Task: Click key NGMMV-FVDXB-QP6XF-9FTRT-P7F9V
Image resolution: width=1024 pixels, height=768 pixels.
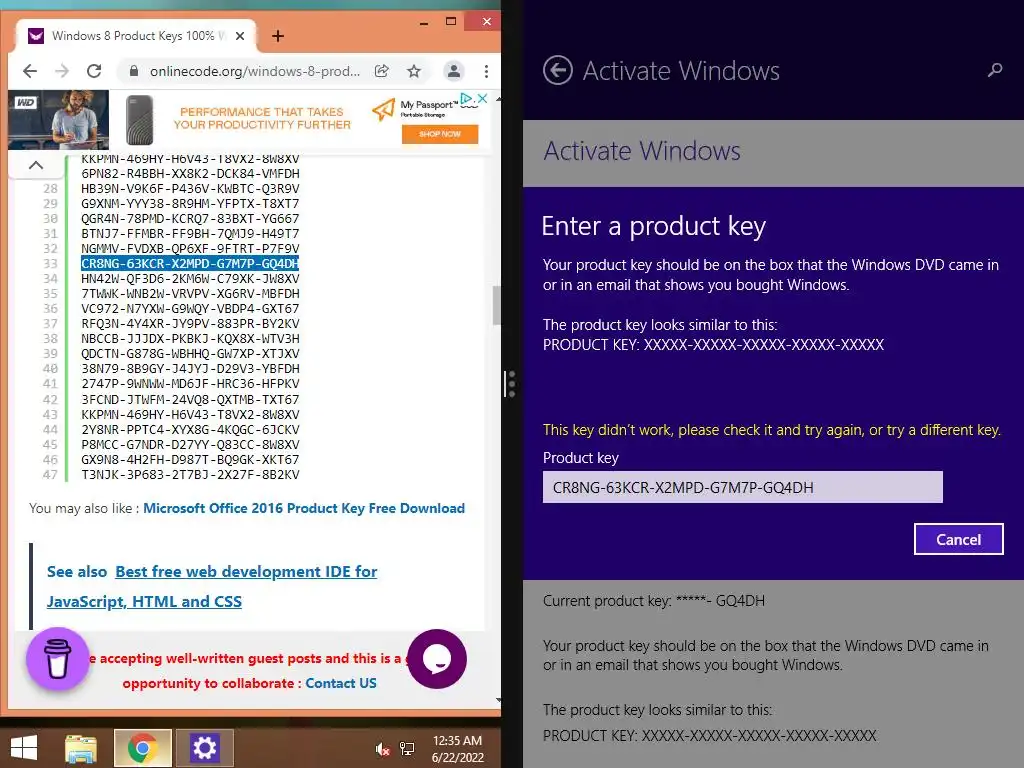Action: (x=190, y=249)
